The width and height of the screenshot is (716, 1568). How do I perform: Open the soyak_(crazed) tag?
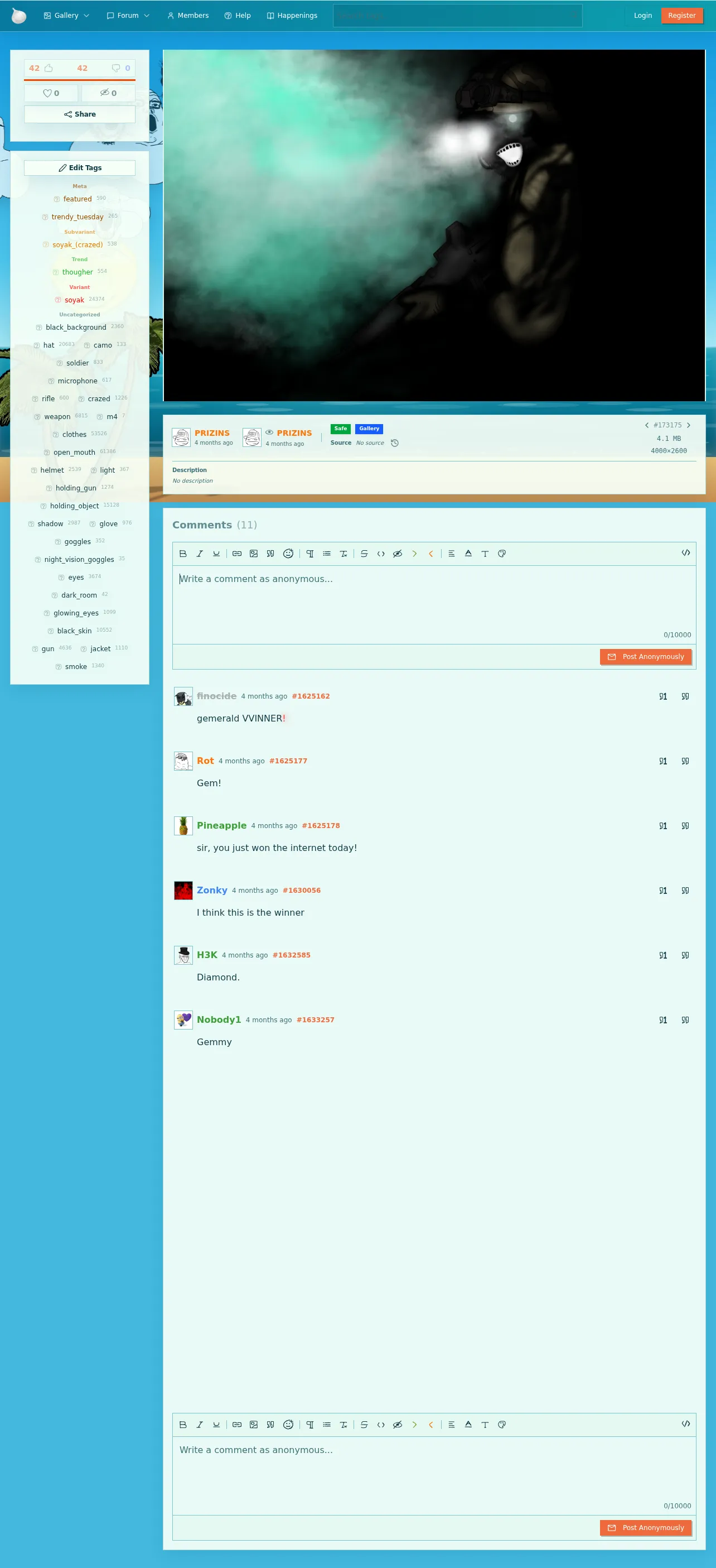(78, 245)
